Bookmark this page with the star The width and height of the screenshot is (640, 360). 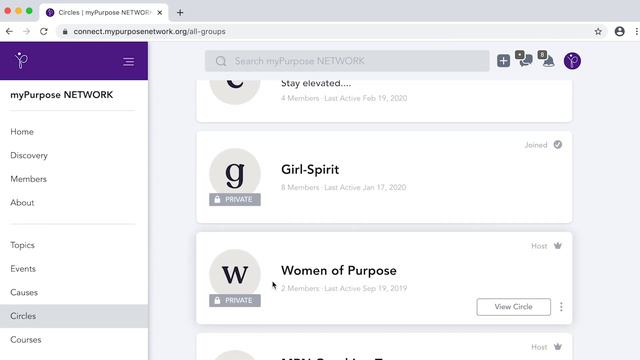tap(598, 31)
